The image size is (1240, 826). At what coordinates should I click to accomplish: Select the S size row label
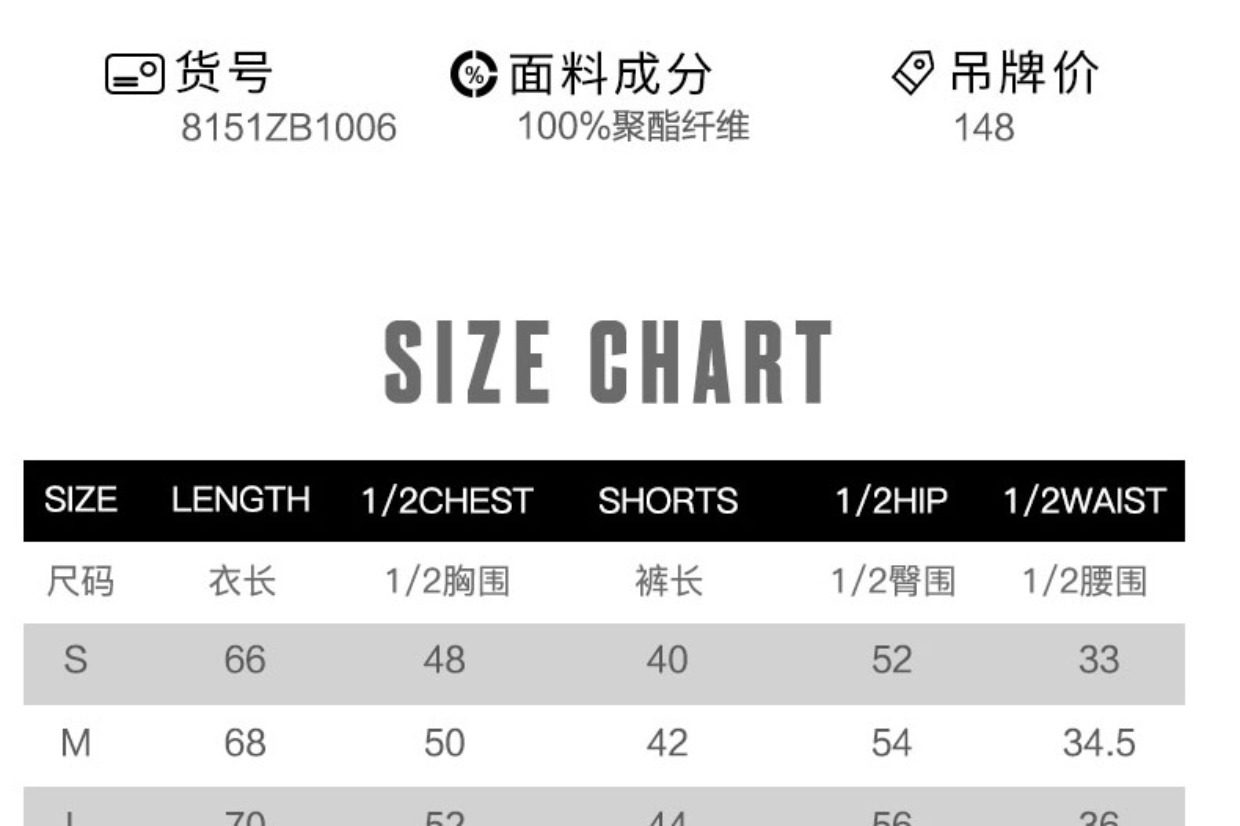75,660
